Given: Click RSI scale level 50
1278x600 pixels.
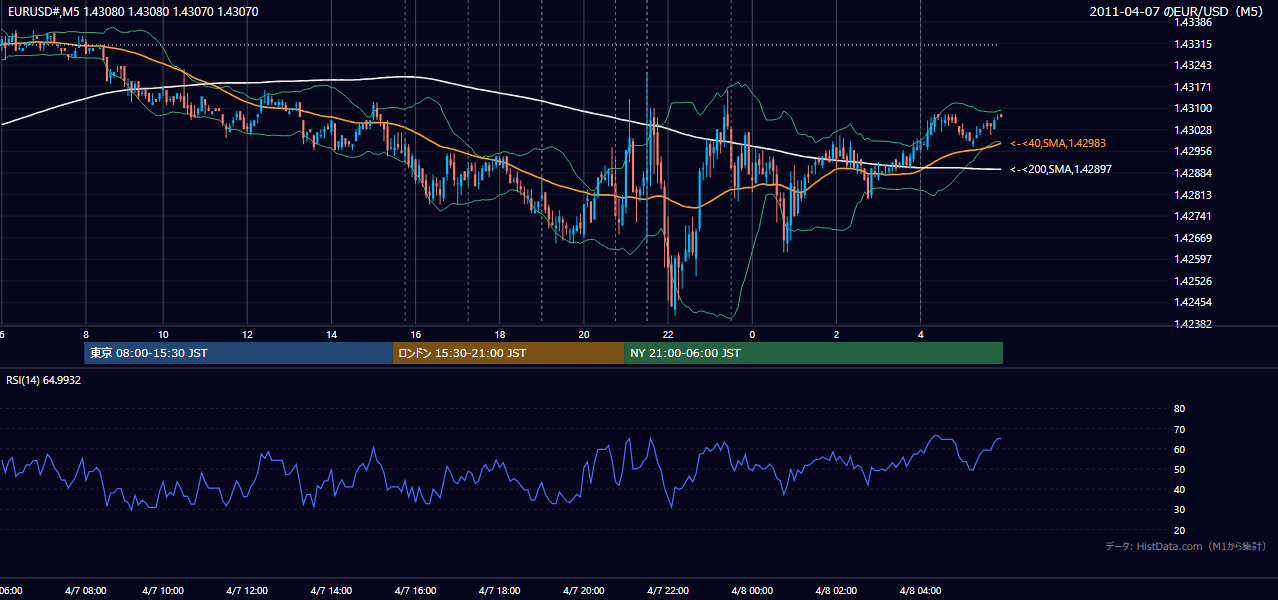Looking at the screenshot, I should (x=1179, y=469).
